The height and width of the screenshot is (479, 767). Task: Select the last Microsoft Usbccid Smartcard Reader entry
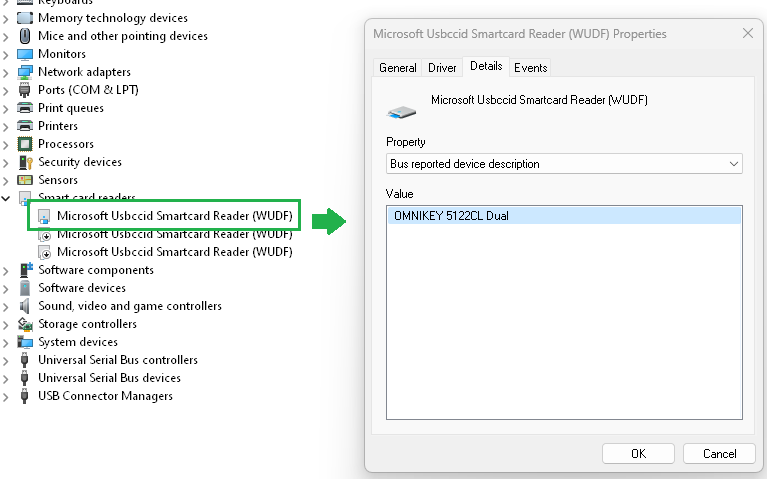coord(174,252)
